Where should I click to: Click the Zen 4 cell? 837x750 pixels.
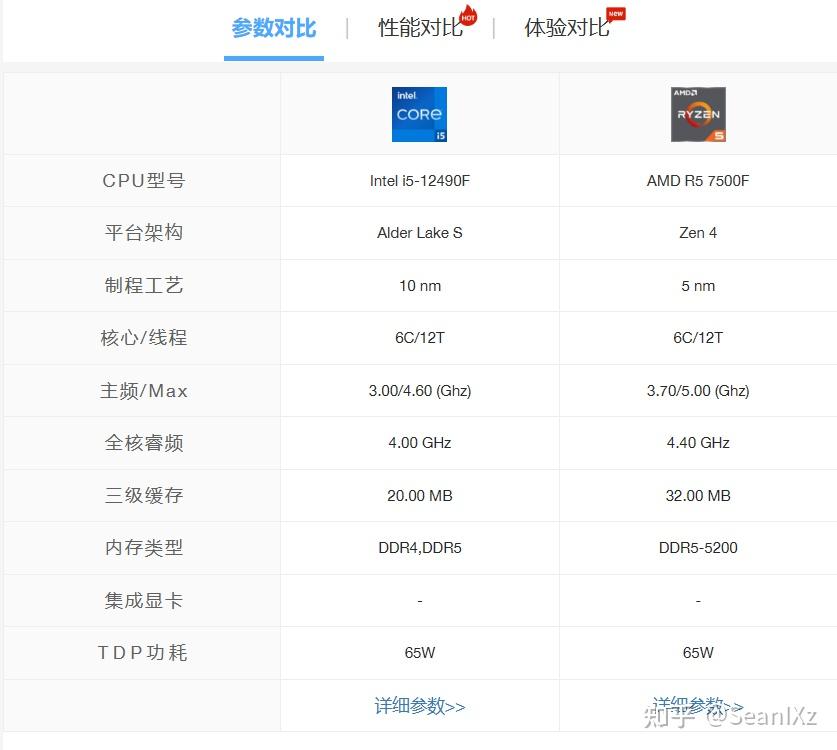(698, 233)
